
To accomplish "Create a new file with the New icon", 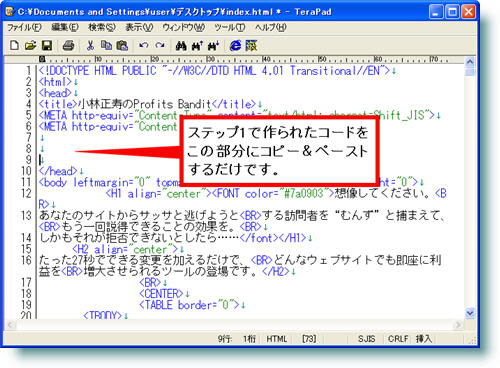I will click(14, 45).
